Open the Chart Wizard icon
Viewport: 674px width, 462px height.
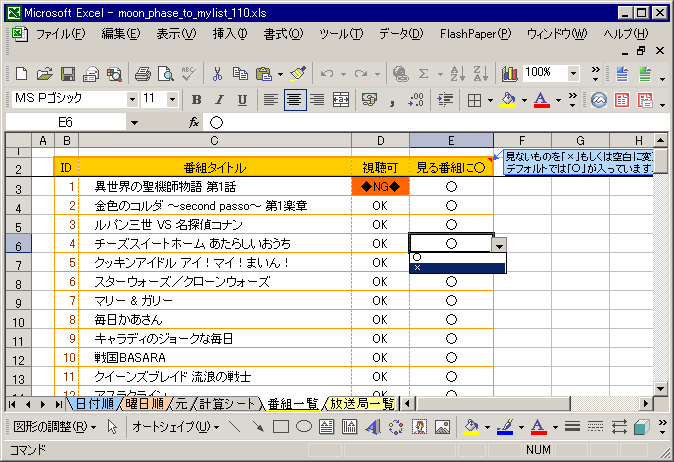(x=509, y=73)
